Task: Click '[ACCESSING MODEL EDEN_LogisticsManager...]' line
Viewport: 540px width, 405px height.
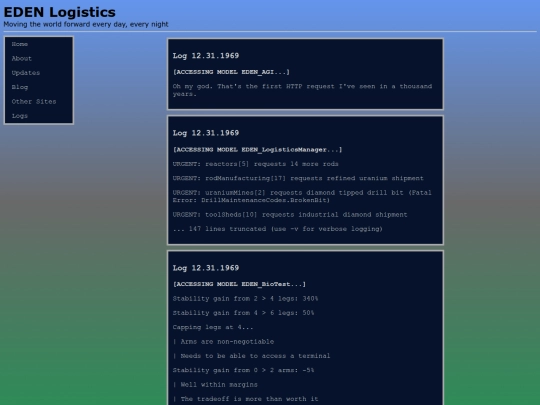Action: coord(257,149)
